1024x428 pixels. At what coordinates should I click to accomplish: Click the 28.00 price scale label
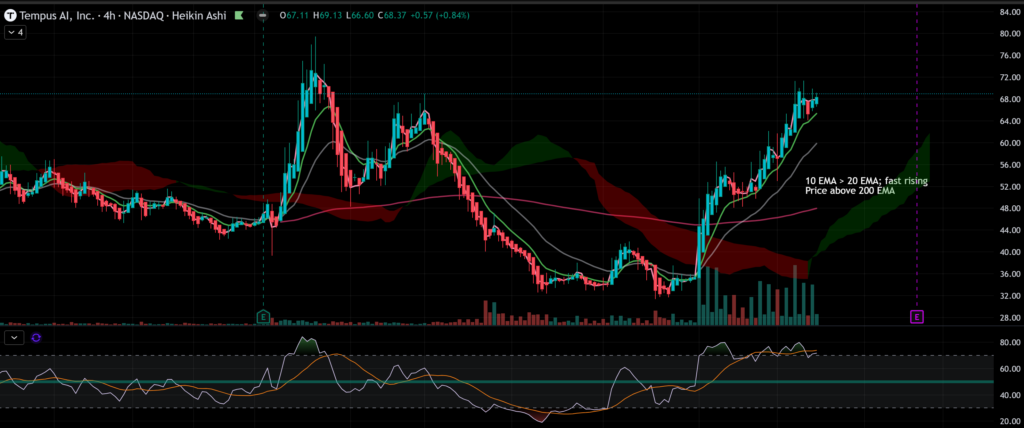point(1003,318)
